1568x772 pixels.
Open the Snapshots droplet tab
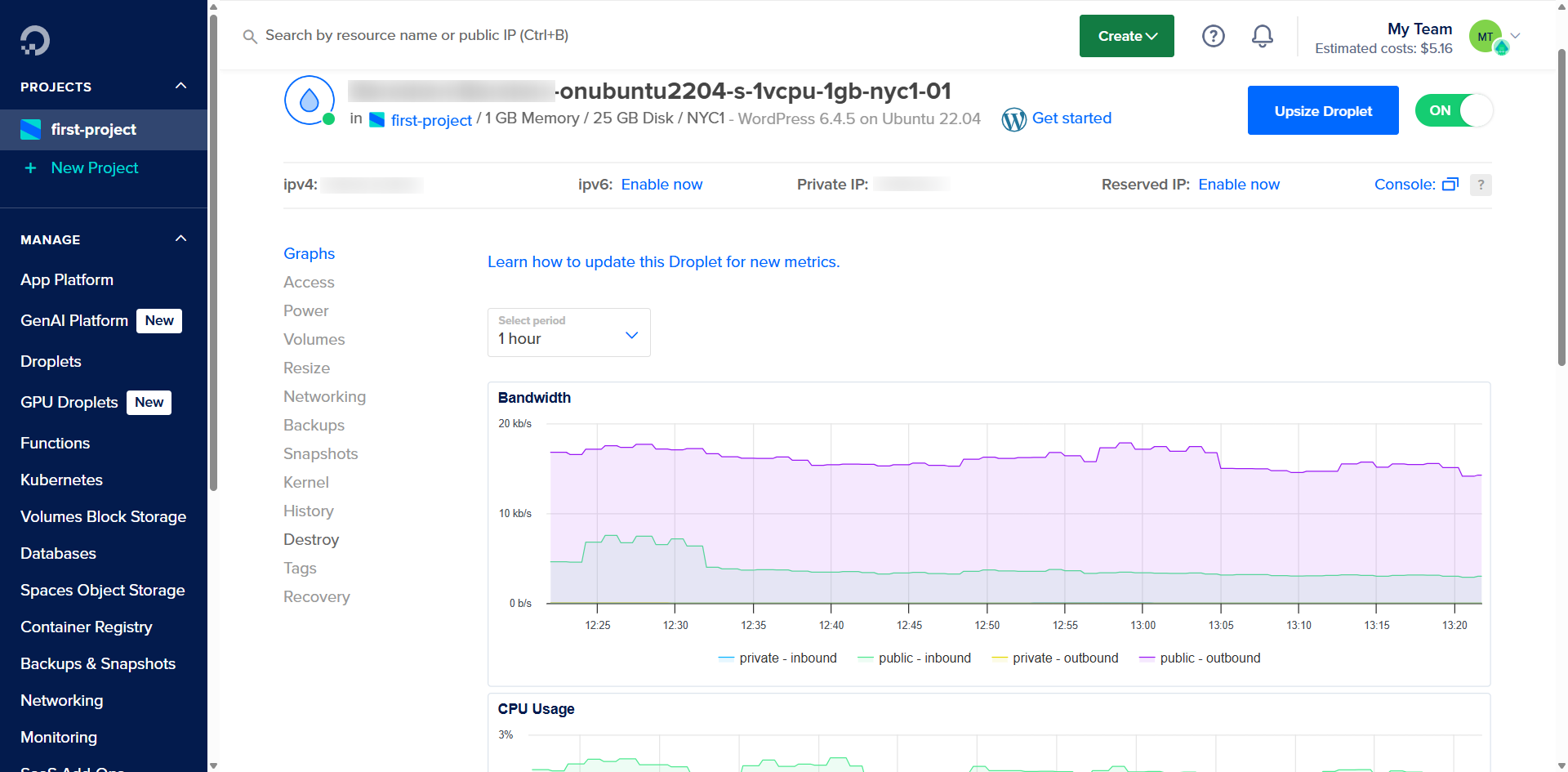point(320,454)
